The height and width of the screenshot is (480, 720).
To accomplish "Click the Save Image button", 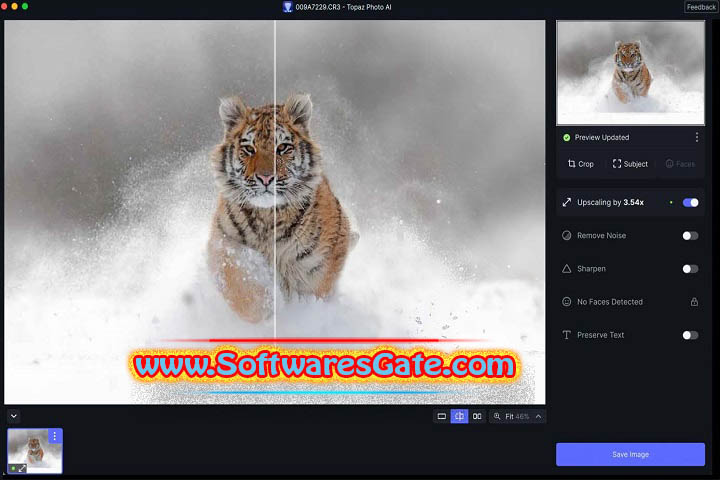I will pyautogui.click(x=630, y=454).
